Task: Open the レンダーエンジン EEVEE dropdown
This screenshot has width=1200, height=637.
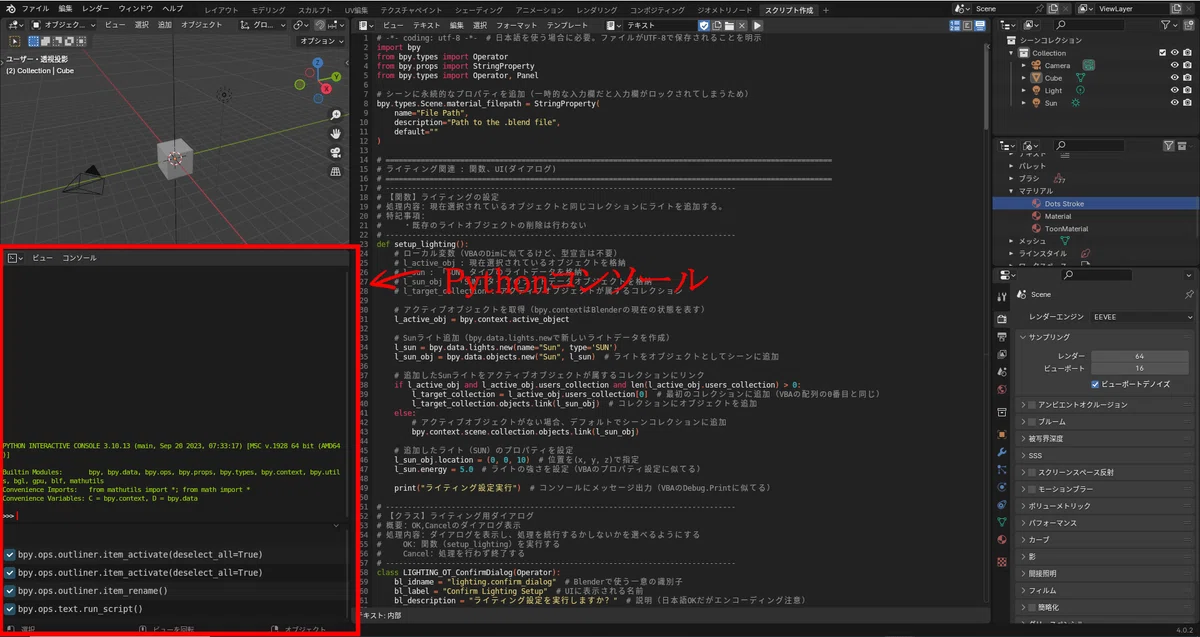Action: tap(1142, 316)
